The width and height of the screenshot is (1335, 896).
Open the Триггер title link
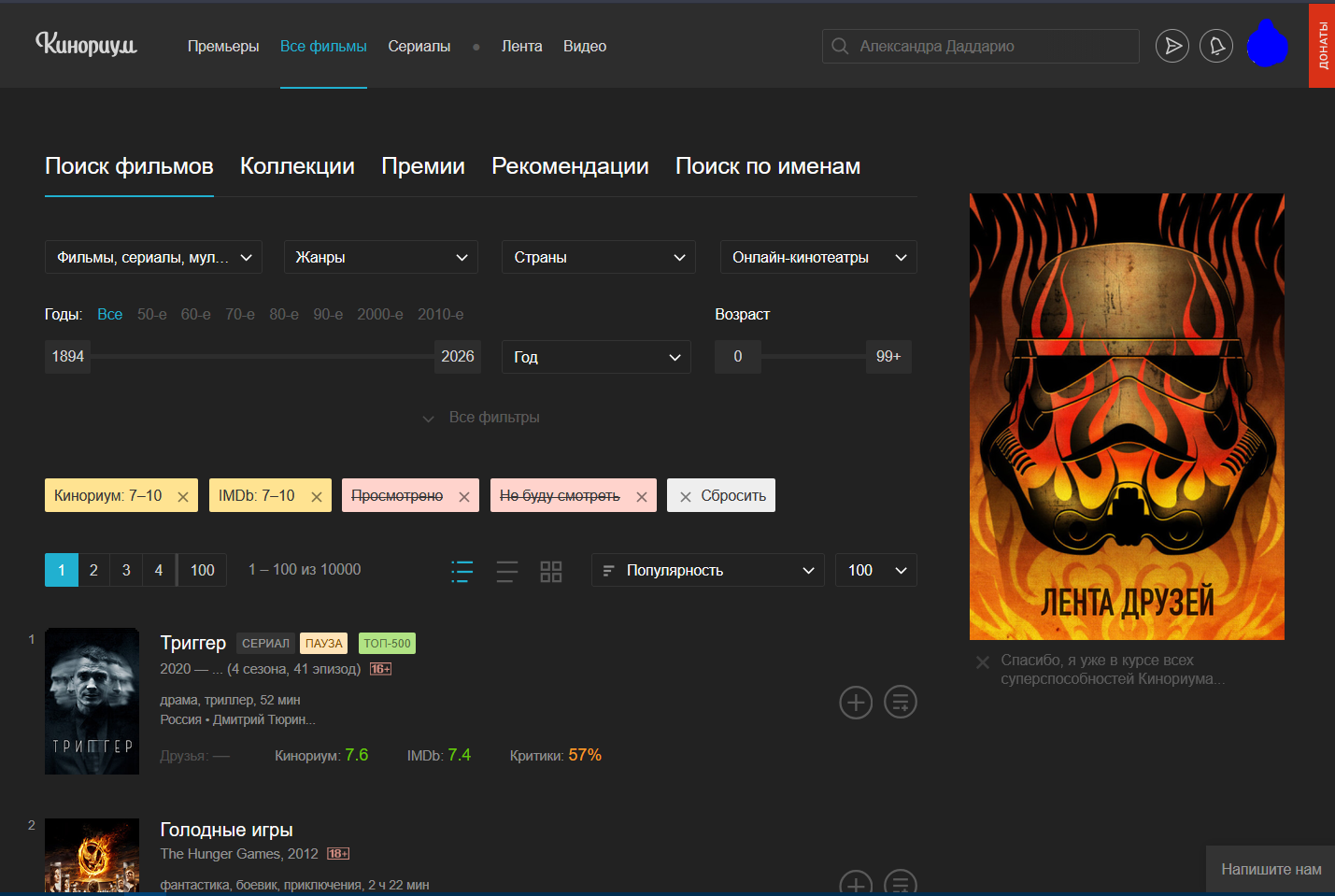pos(193,643)
